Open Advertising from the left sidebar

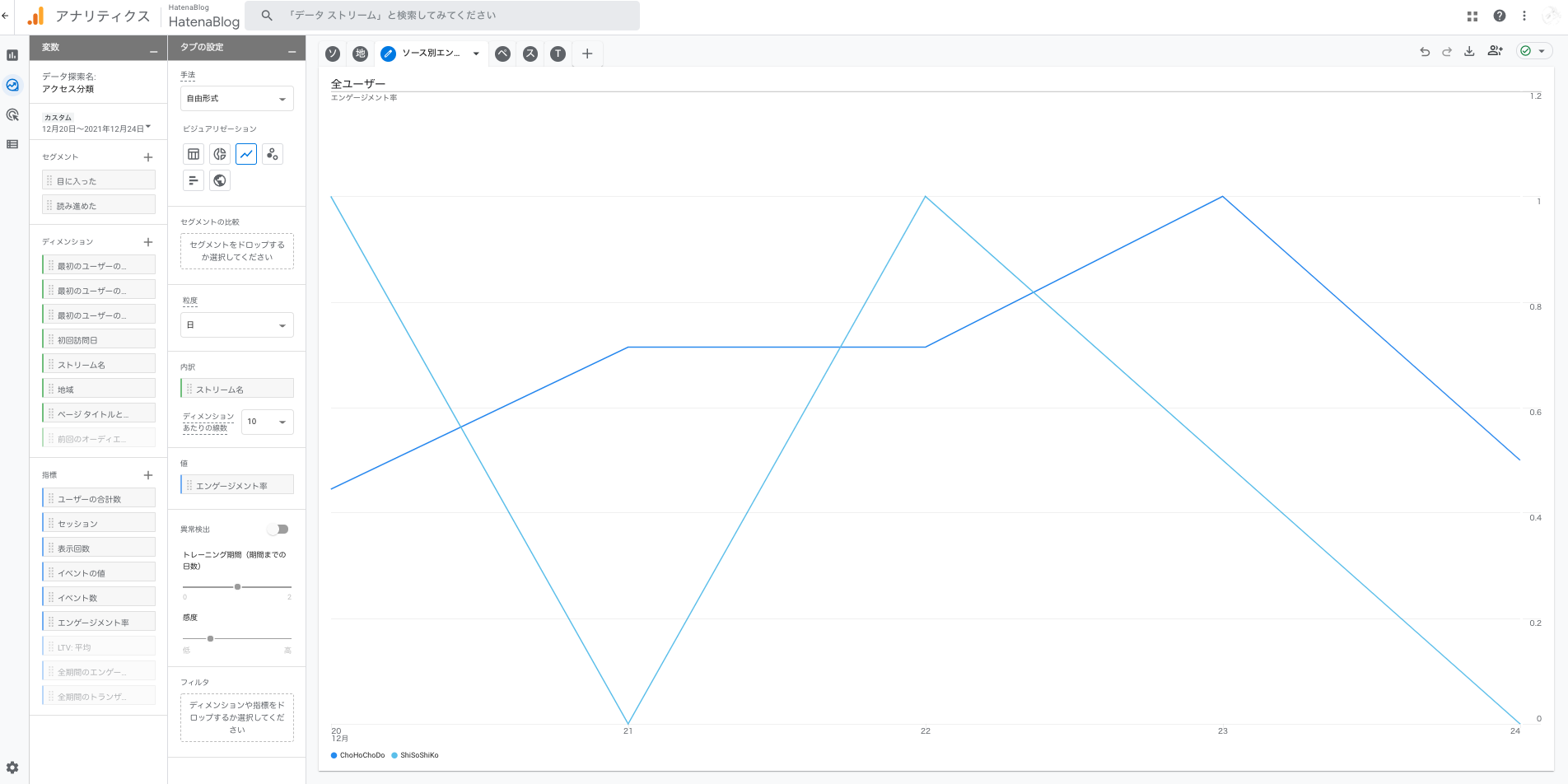click(x=12, y=114)
